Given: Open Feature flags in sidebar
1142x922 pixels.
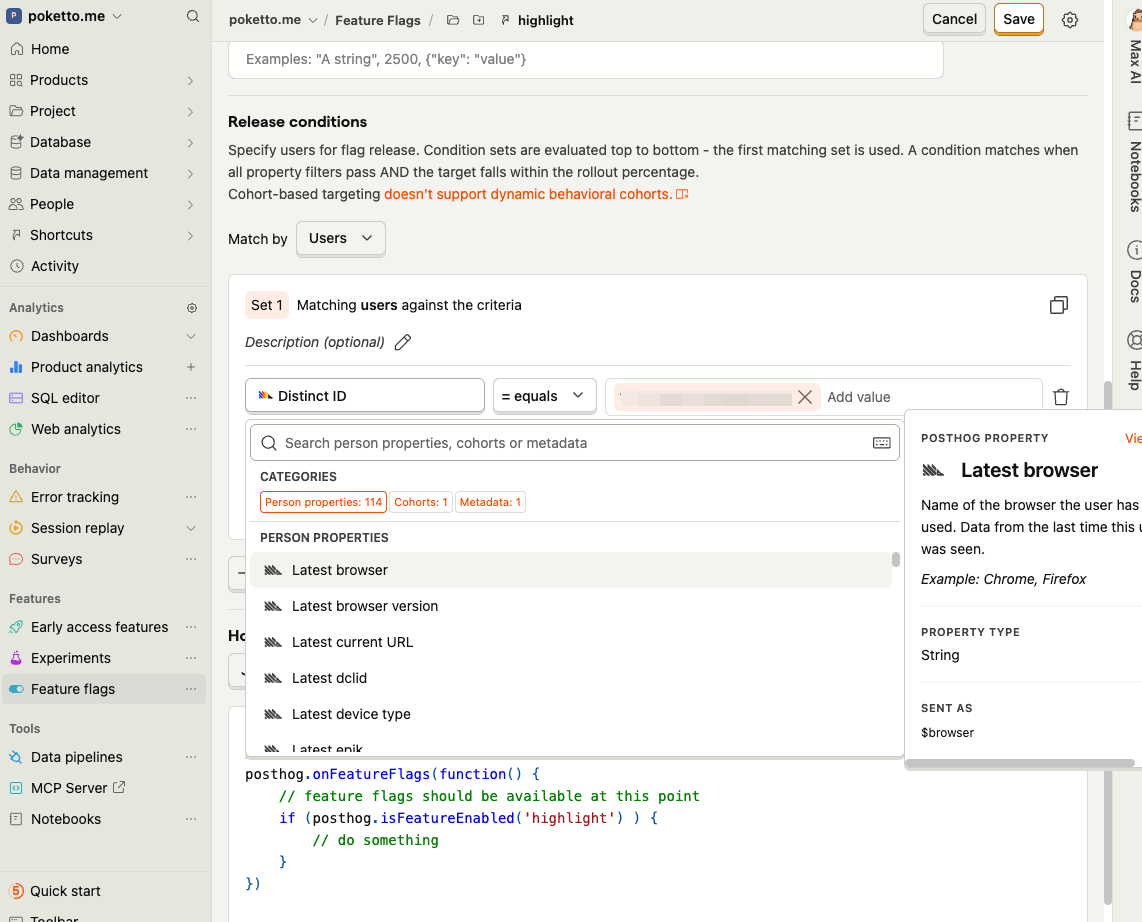Looking at the screenshot, I should [x=73, y=689].
